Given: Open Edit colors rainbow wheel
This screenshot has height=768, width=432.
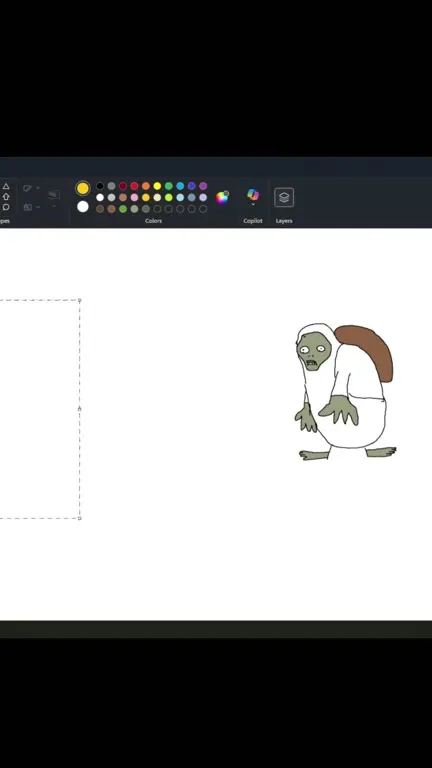Looking at the screenshot, I should (222, 197).
